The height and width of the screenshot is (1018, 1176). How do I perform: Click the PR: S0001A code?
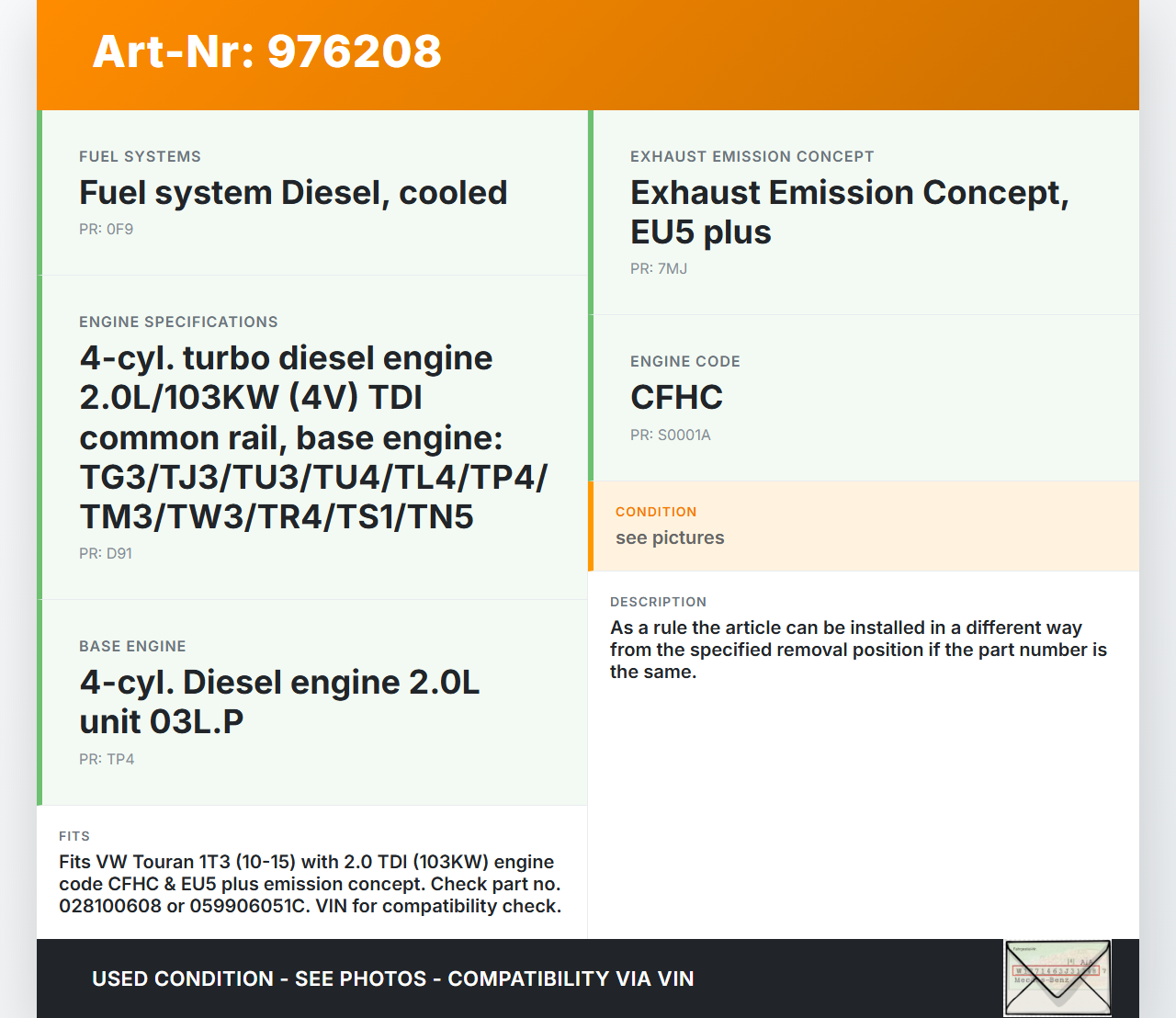pos(670,435)
